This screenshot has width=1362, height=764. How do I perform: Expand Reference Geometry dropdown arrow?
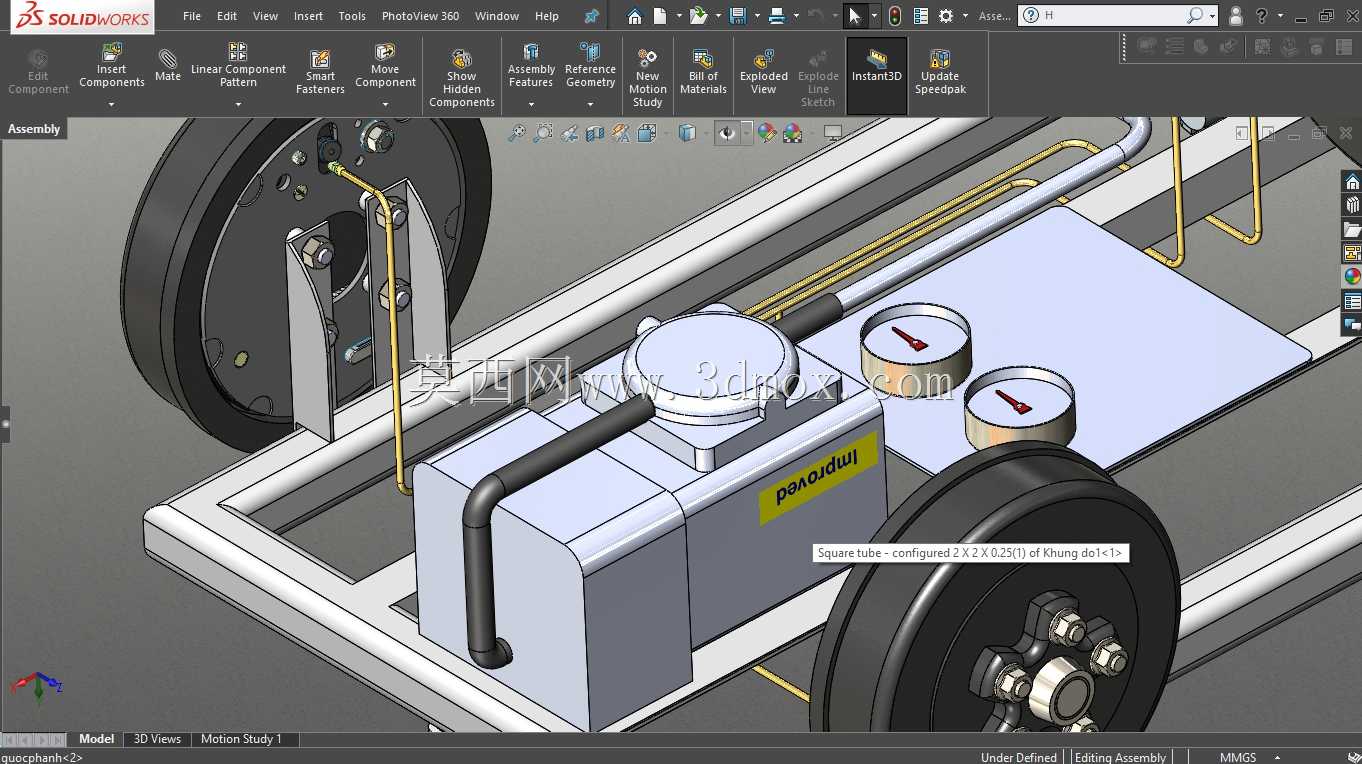click(590, 104)
